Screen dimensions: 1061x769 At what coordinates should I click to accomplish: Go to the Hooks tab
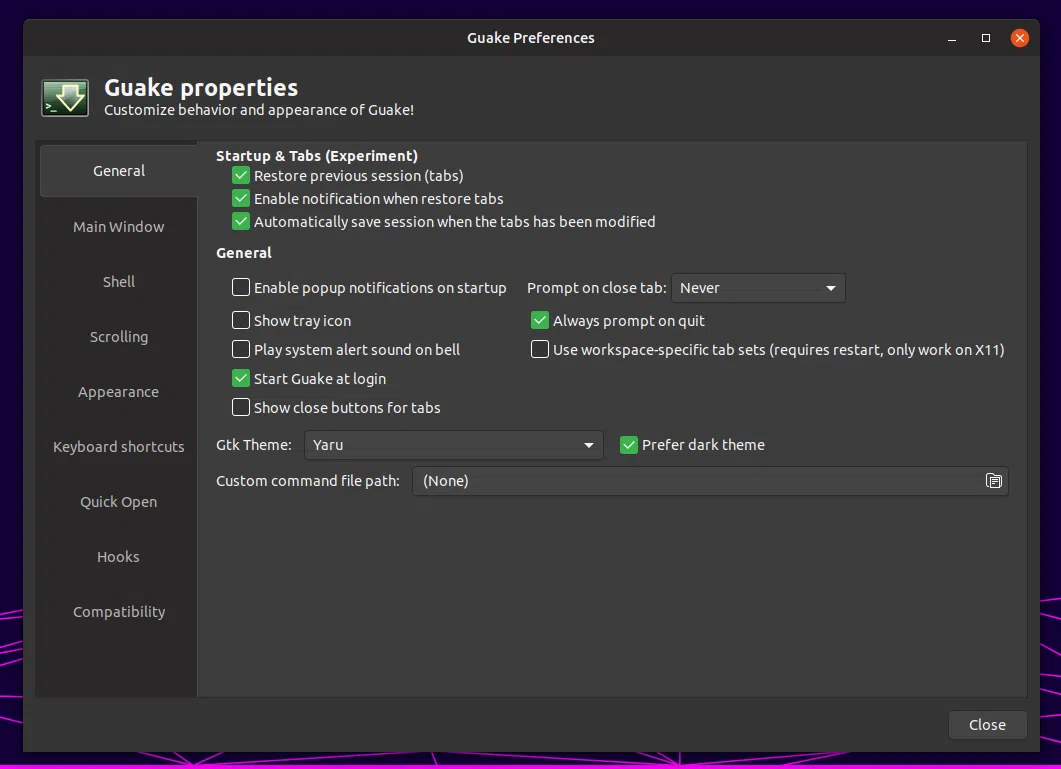point(118,556)
